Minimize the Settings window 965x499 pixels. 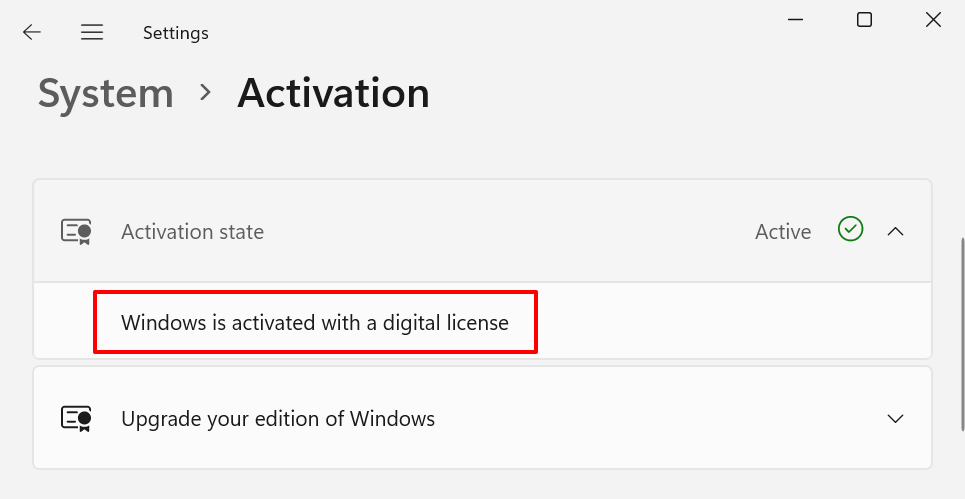pos(796,20)
